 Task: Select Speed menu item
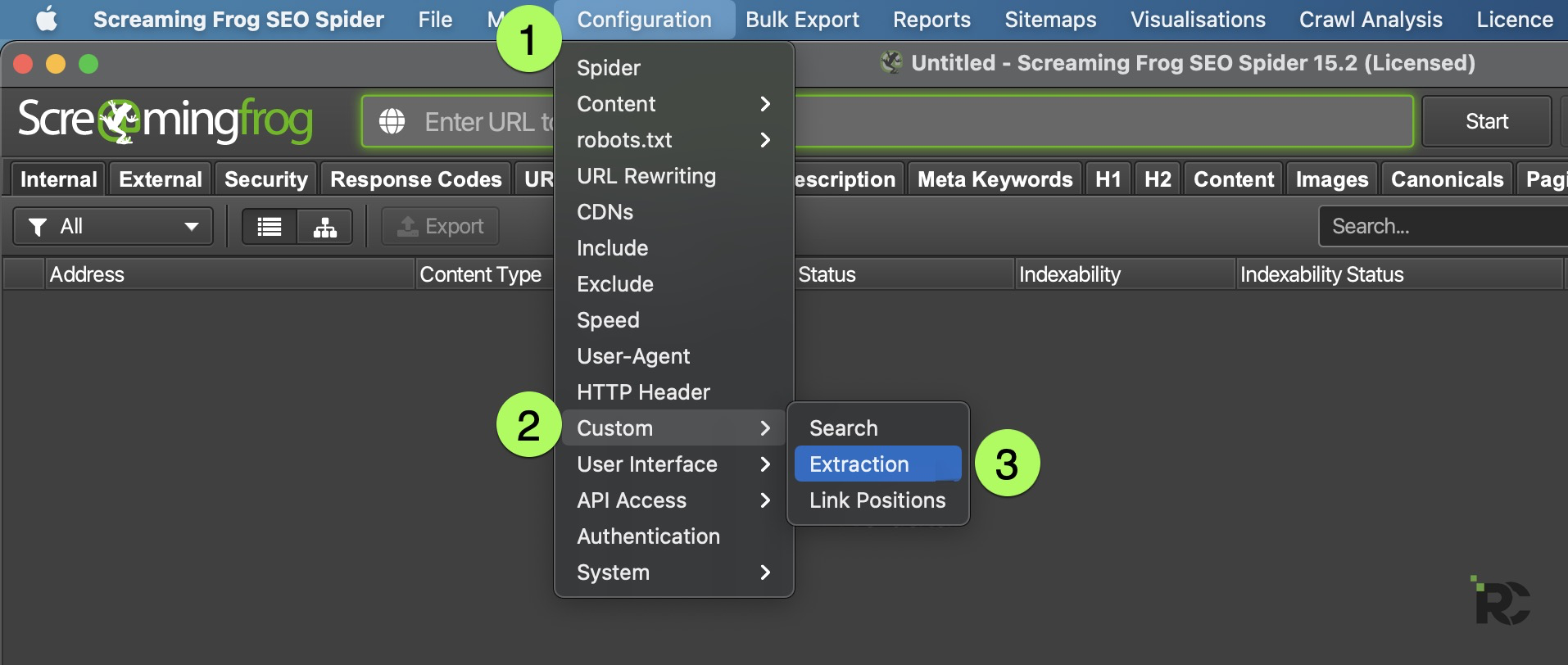(673, 320)
